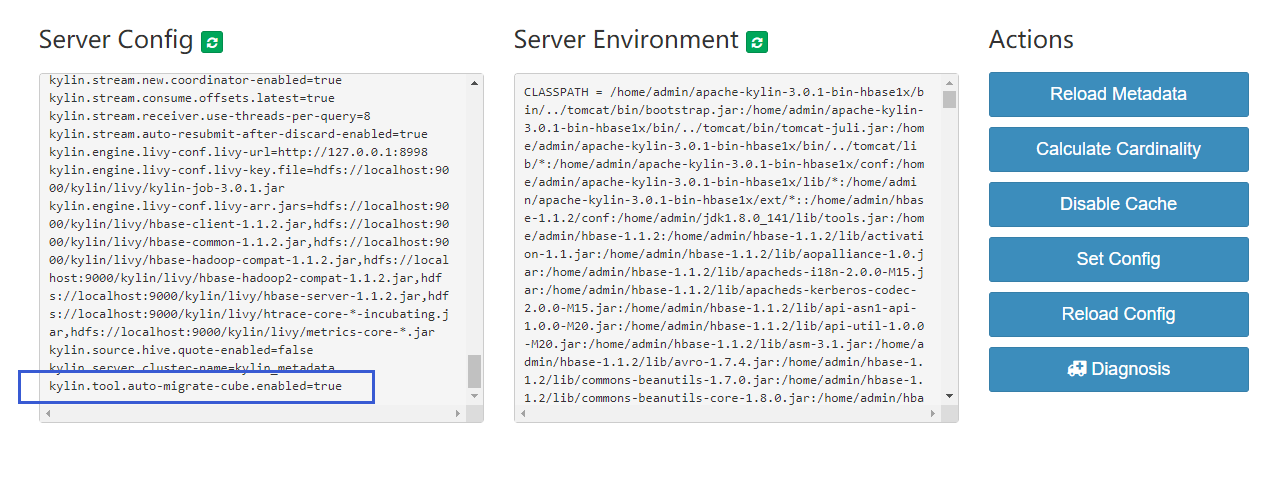Click the Server Config refresh icon
Image resolution: width=1283 pixels, height=481 pixels.
click(212, 42)
